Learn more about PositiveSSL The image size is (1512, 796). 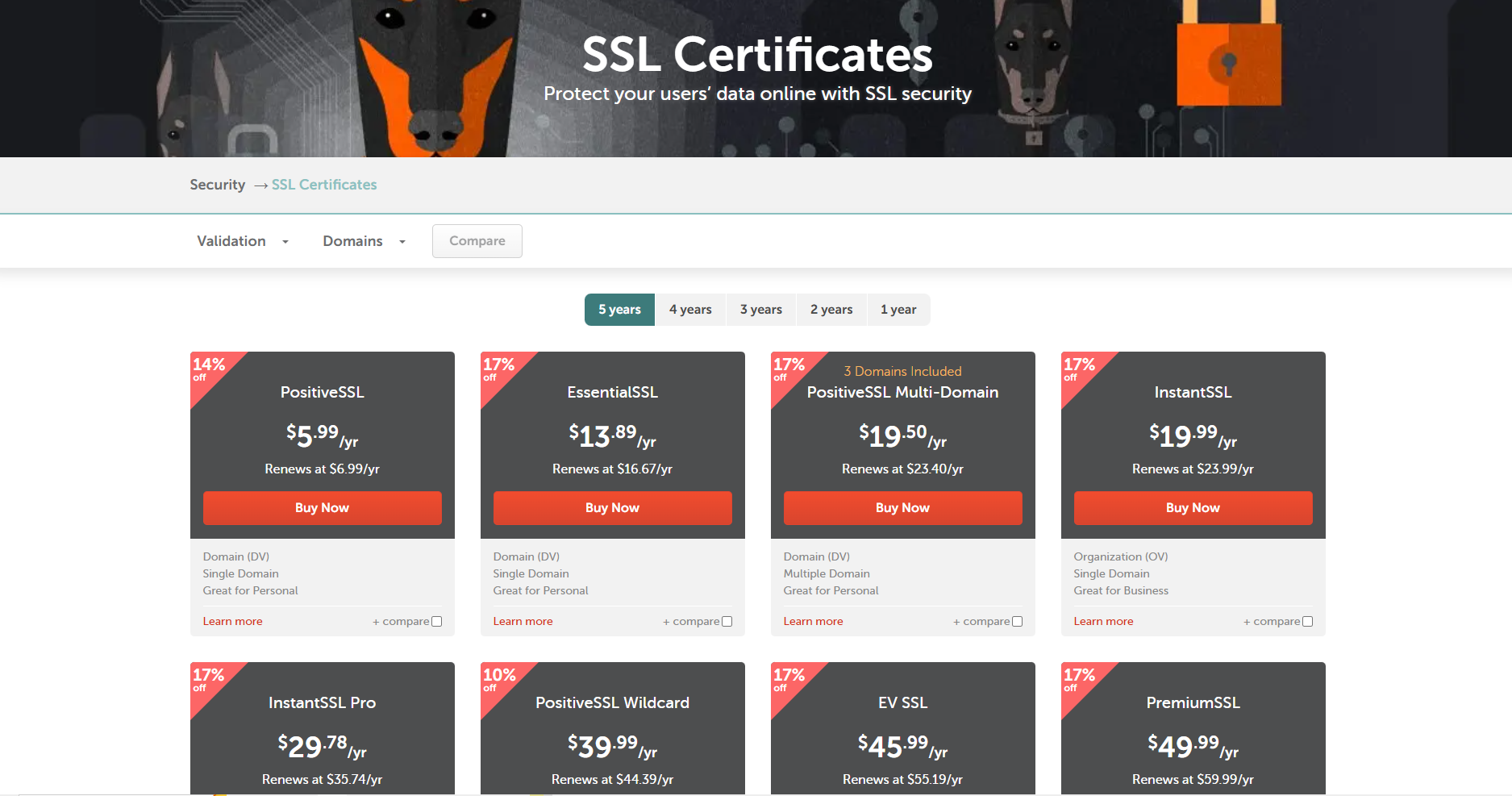pyautogui.click(x=232, y=621)
